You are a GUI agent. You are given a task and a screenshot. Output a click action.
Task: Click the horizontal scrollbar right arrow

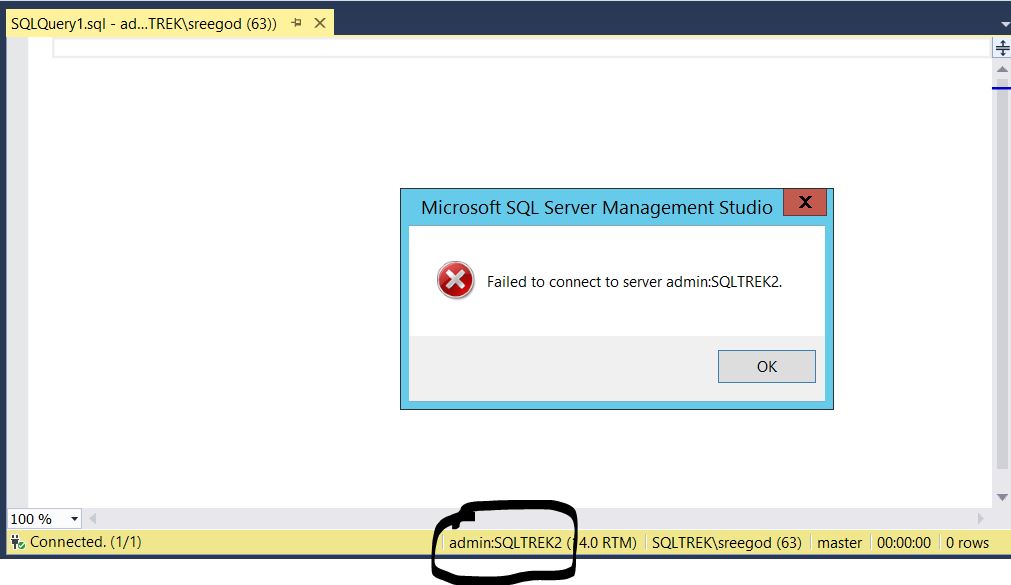981,519
